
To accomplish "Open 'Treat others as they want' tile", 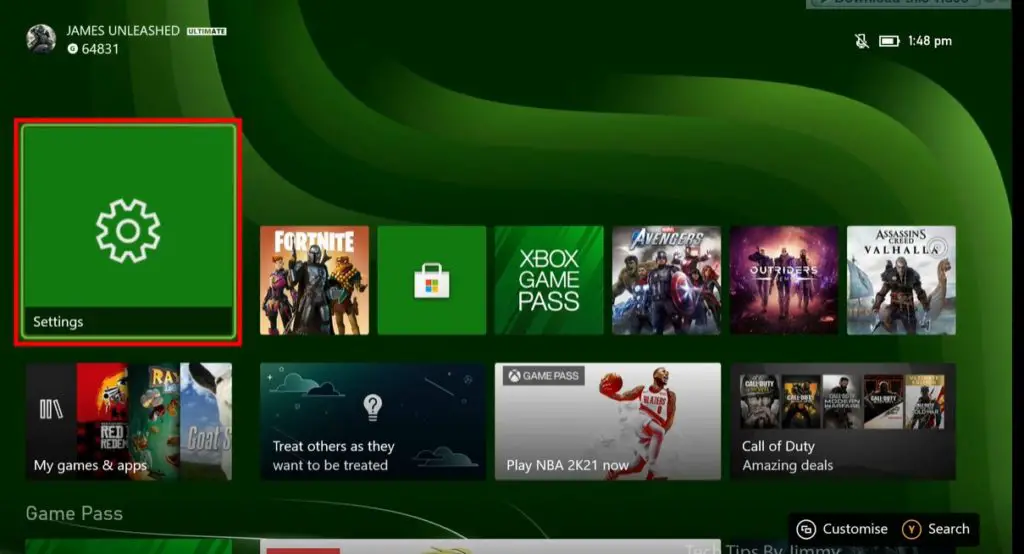I will (373, 421).
